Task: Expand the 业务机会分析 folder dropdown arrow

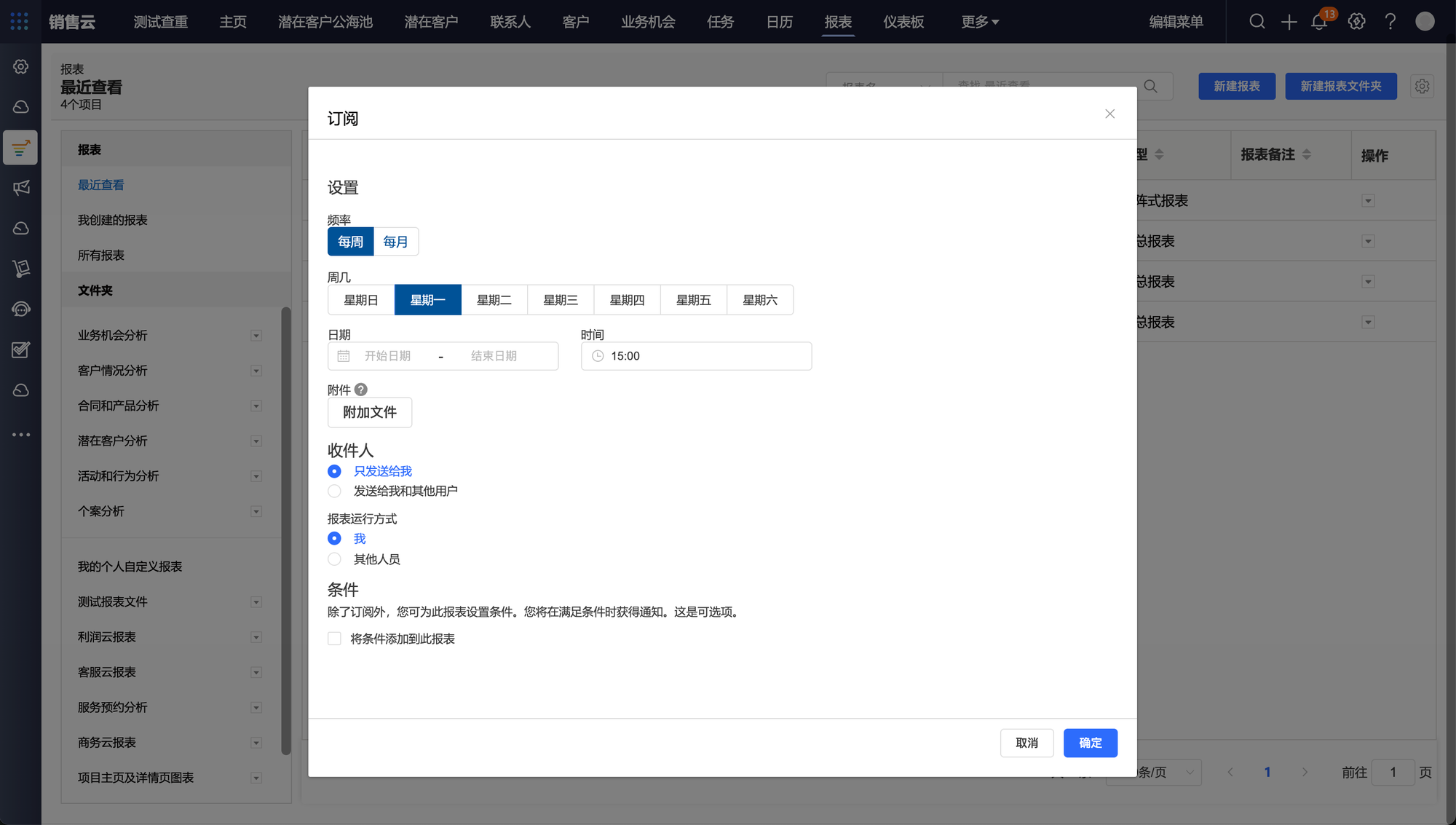Action: pyautogui.click(x=256, y=336)
